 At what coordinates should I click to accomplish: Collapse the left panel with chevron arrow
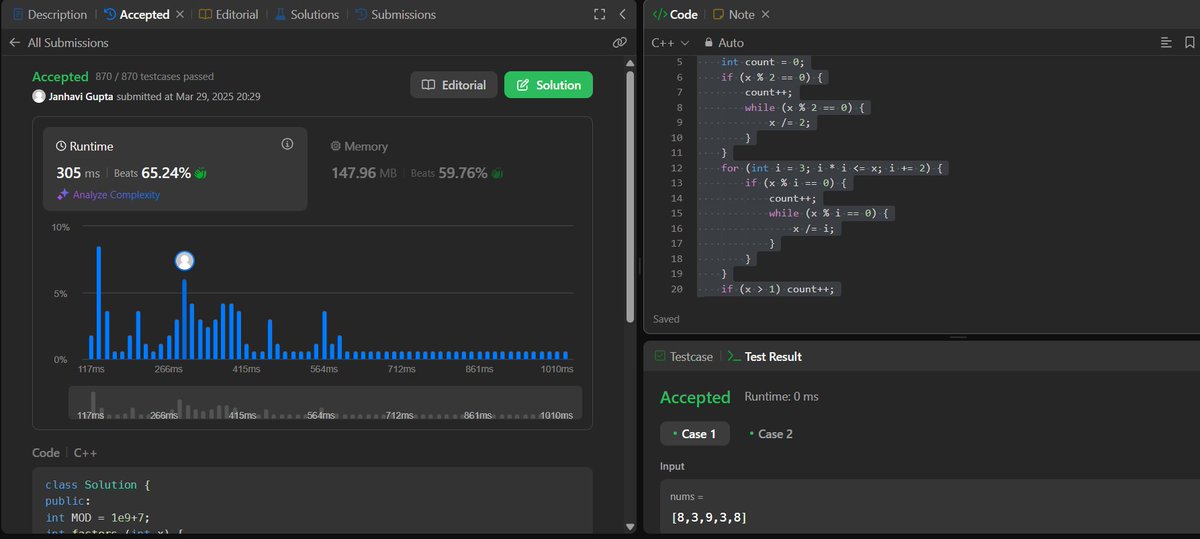[x=622, y=15]
